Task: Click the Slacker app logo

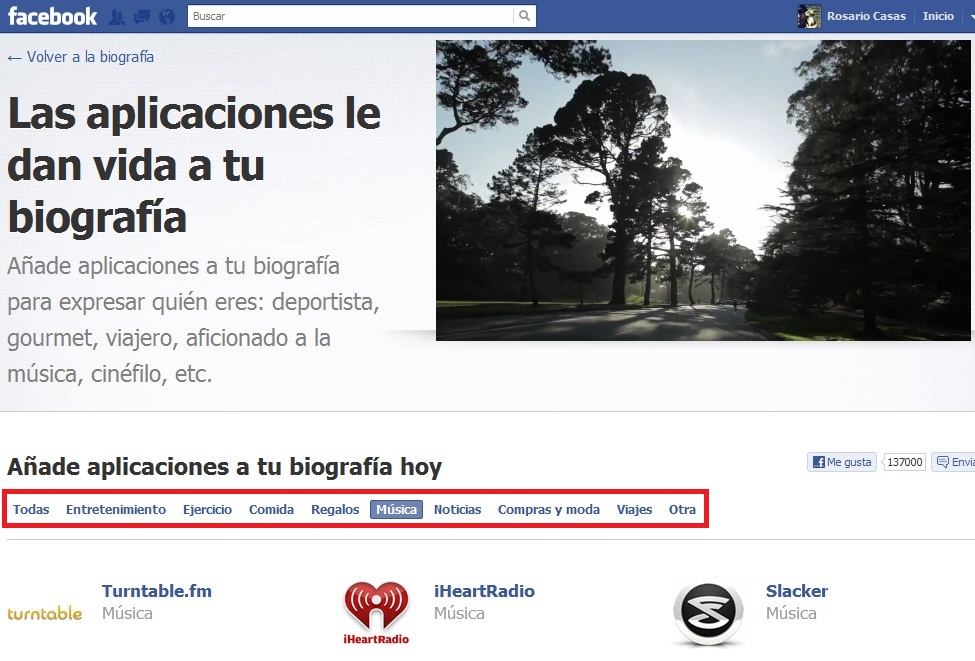Action: pyautogui.click(x=708, y=614)
